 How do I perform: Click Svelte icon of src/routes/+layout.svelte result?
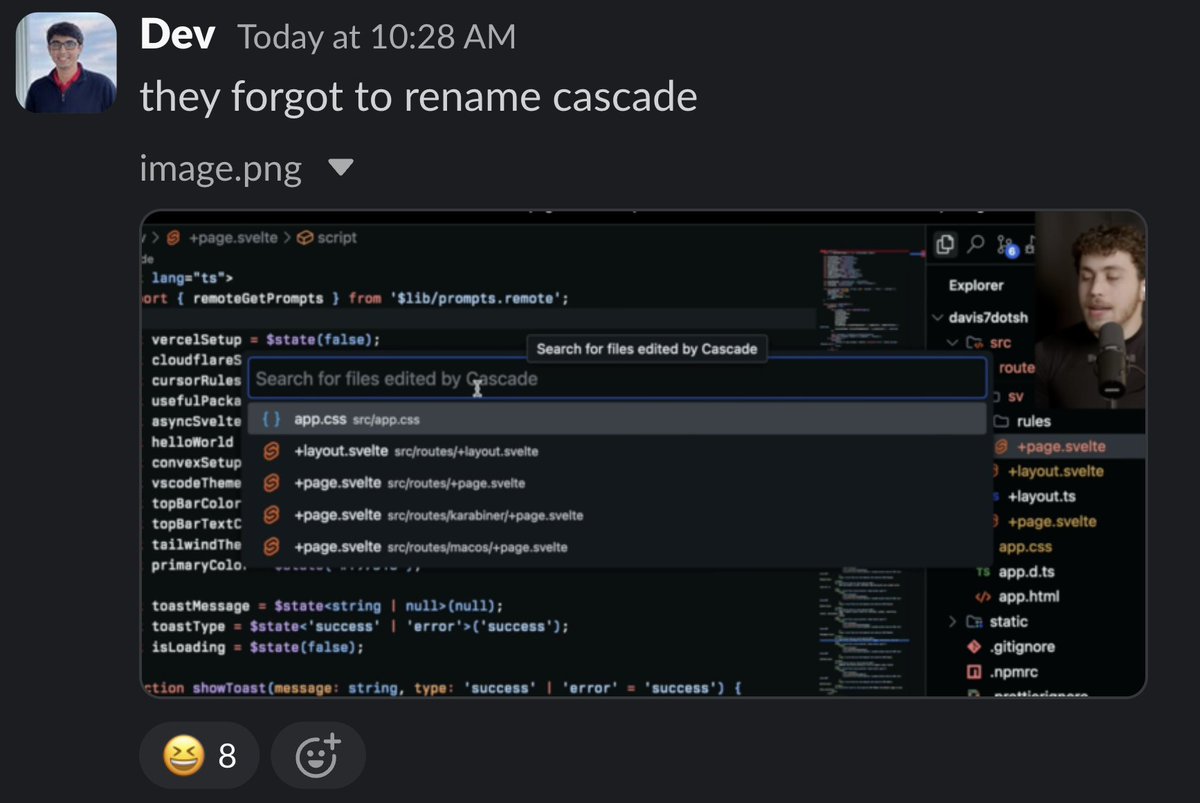point(270,451)
